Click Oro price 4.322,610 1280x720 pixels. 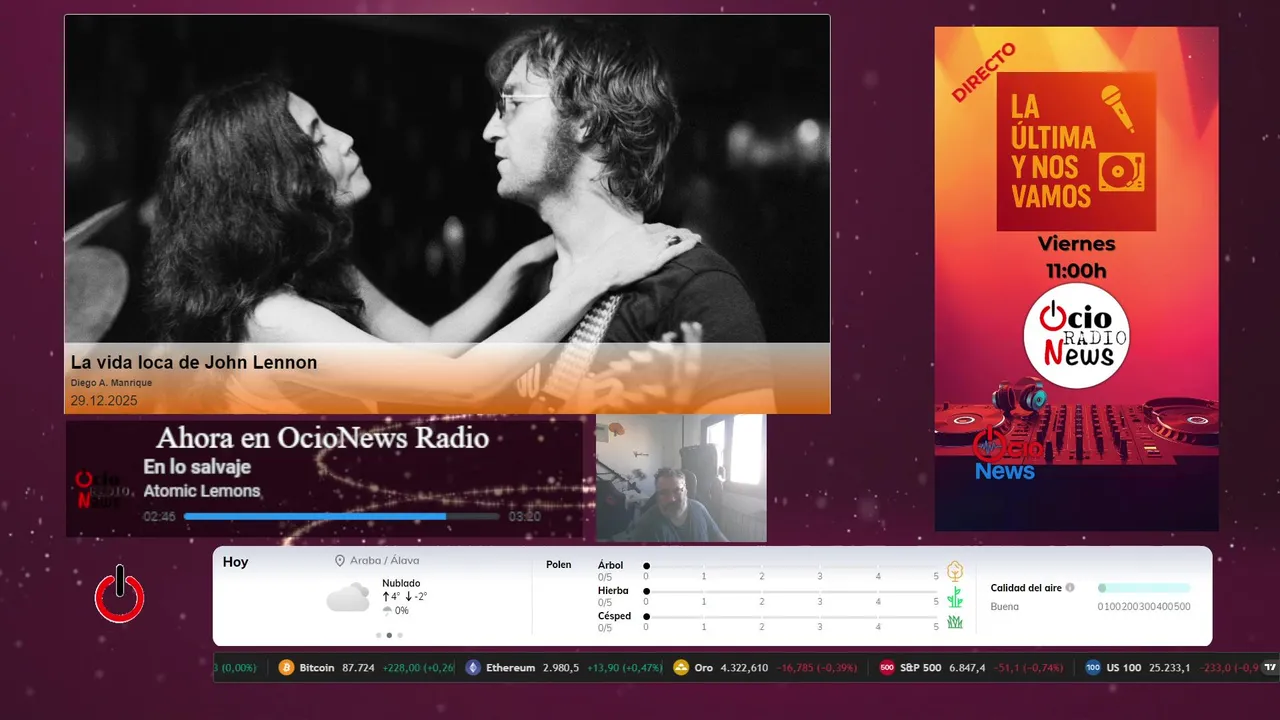[x=745, y=668]
